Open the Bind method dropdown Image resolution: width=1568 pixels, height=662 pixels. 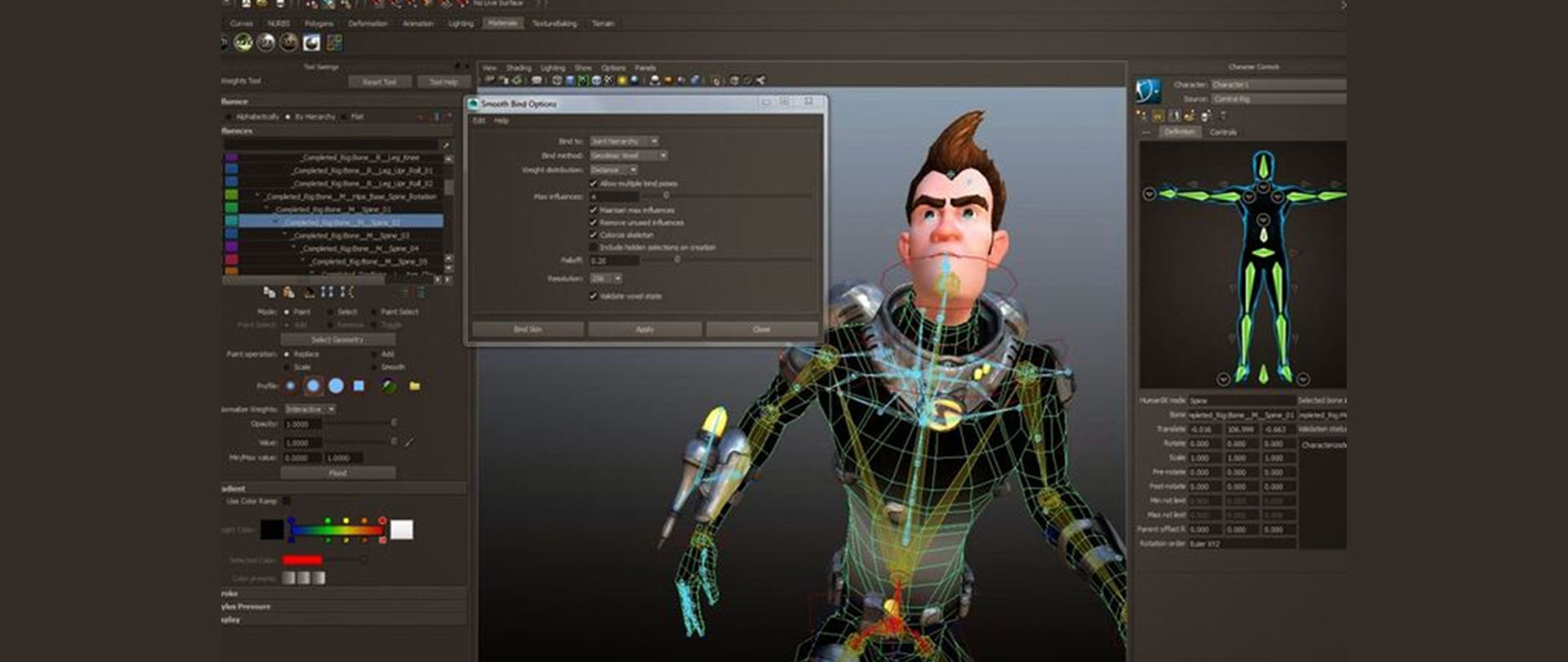629,155
